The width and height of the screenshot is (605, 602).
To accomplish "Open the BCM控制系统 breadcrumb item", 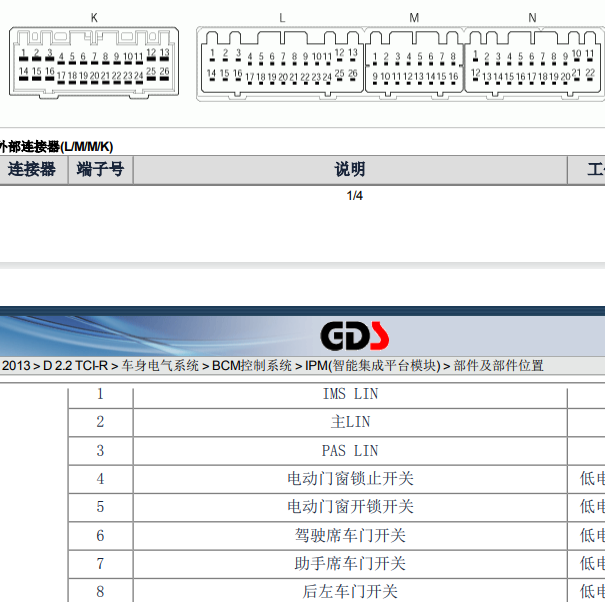I will click(252, 365).
